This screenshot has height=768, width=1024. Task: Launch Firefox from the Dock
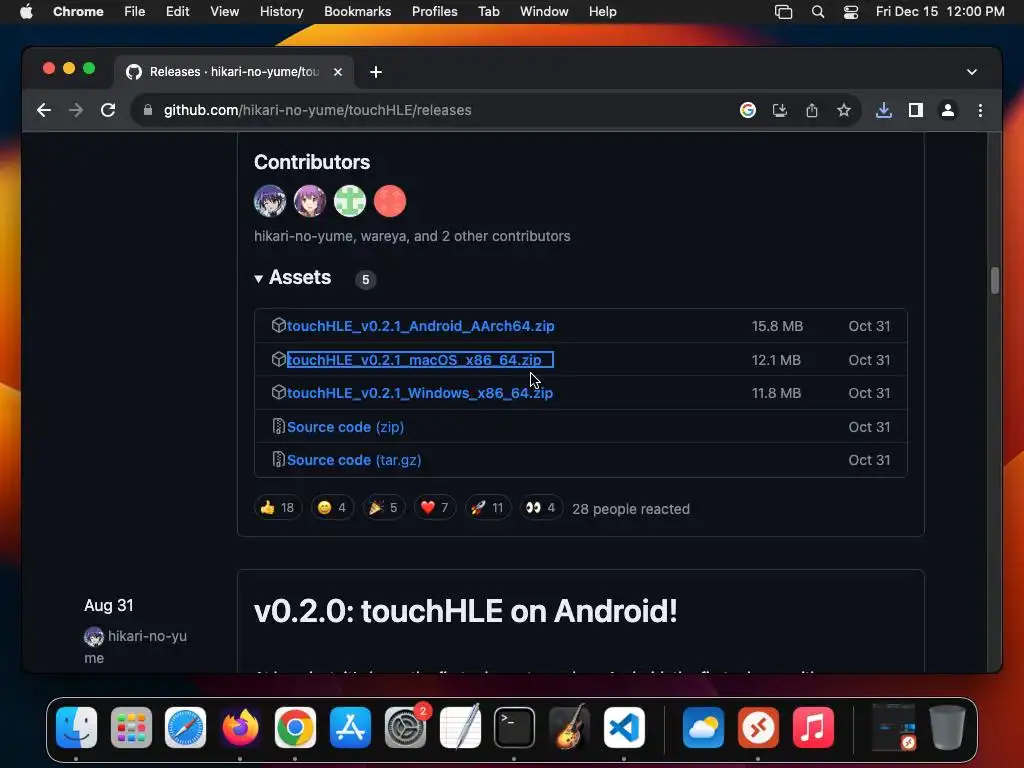(x=240, y=727)
